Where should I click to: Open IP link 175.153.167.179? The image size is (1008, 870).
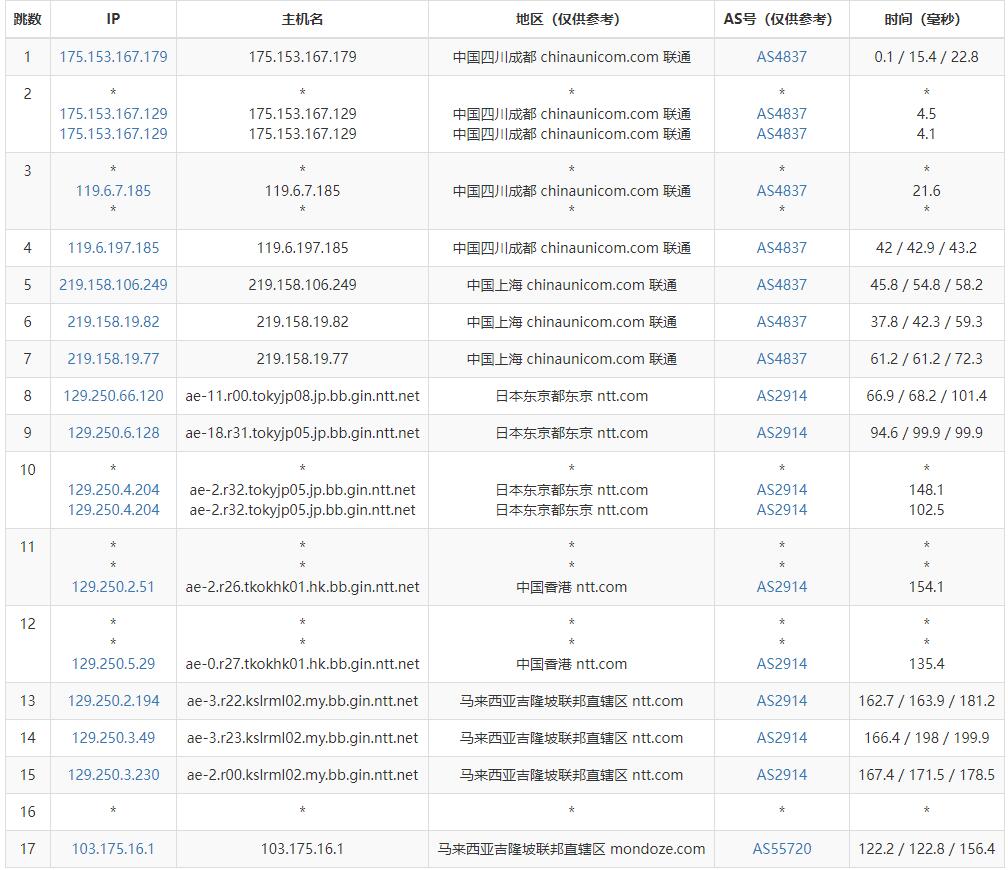[x=113, y=57]
